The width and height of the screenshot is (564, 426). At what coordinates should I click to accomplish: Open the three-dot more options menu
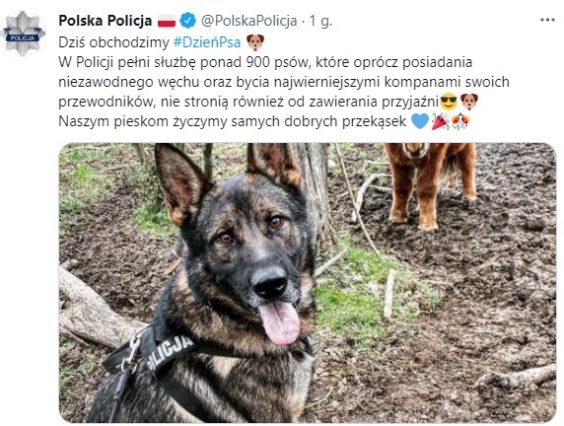click(547, 21)
